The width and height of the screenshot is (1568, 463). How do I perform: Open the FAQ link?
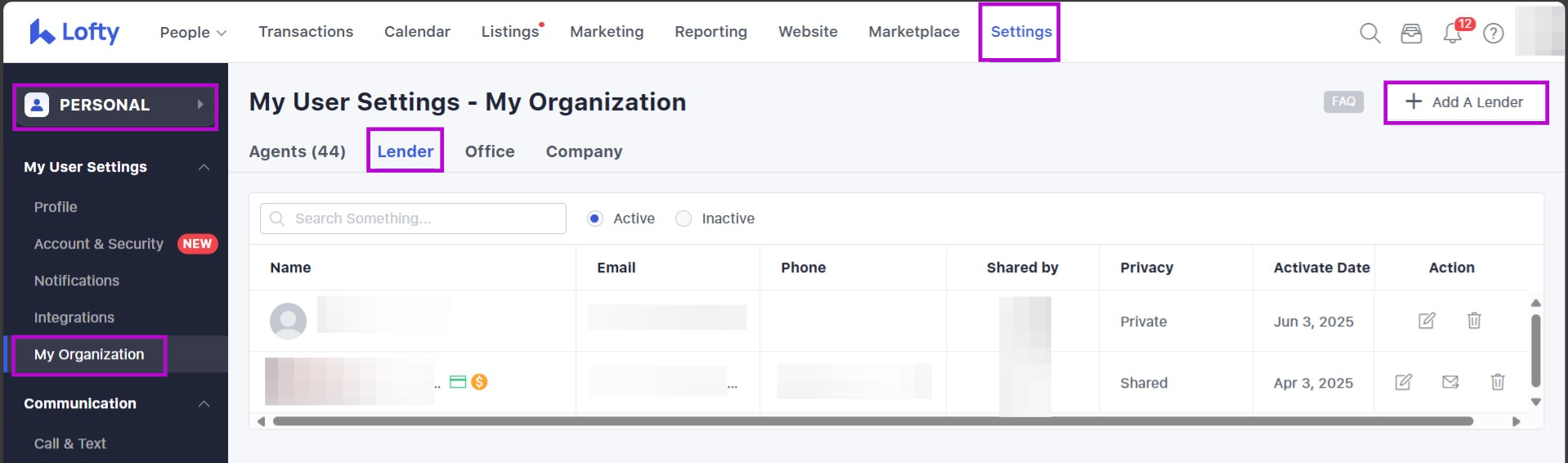pyautogui.click(x=1343, y=101)
